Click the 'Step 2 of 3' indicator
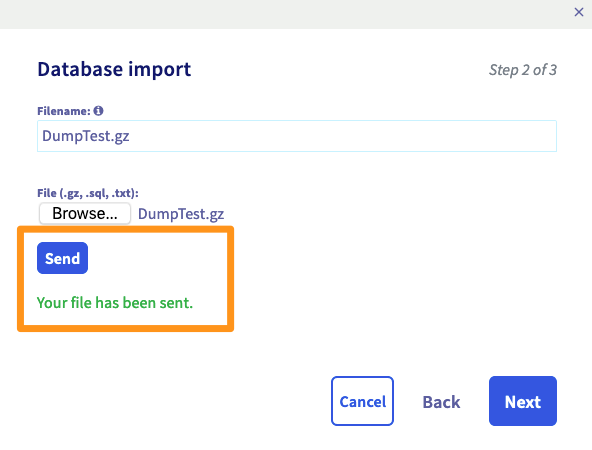The width and height of the screenshot is (592, 450). (523, 70)
